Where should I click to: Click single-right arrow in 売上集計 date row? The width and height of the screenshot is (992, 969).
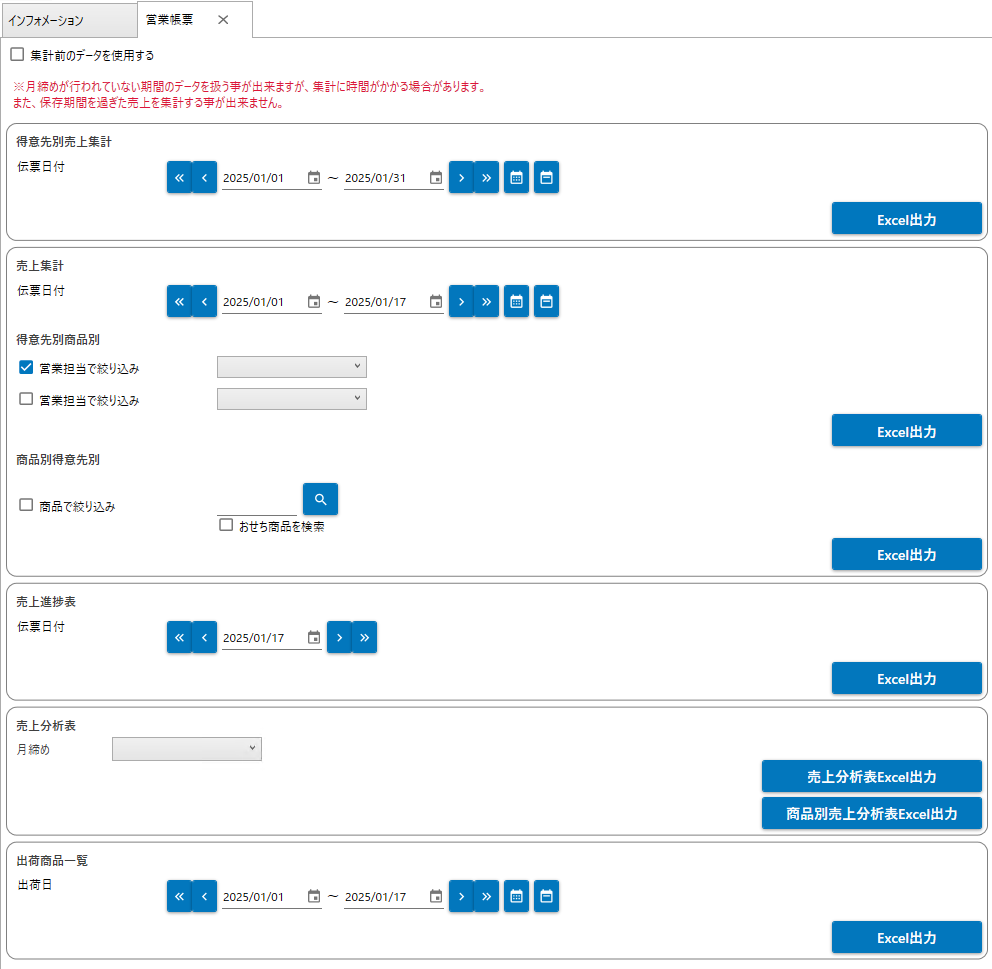pyautogui.click(x=461, y=301)
